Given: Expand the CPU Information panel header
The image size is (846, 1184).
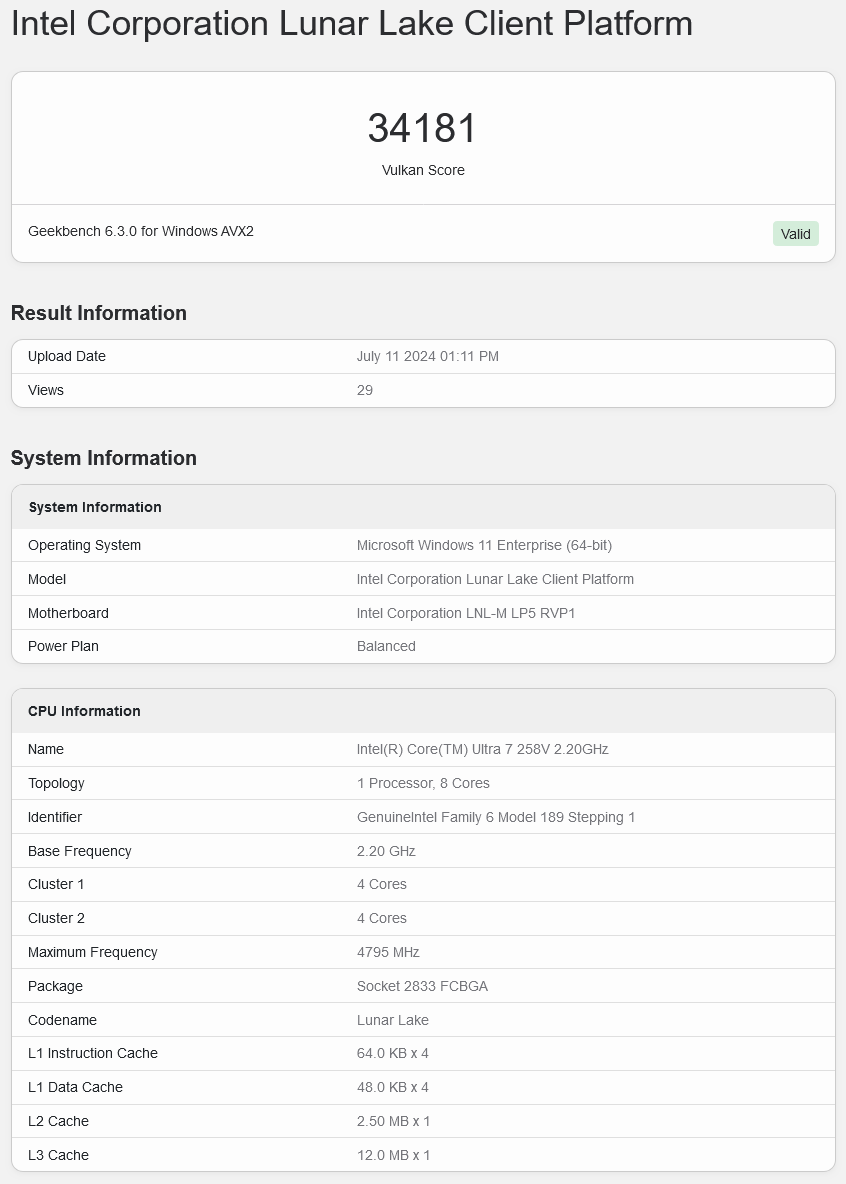Looking at the screenshot, I should [x=84, y=711].
